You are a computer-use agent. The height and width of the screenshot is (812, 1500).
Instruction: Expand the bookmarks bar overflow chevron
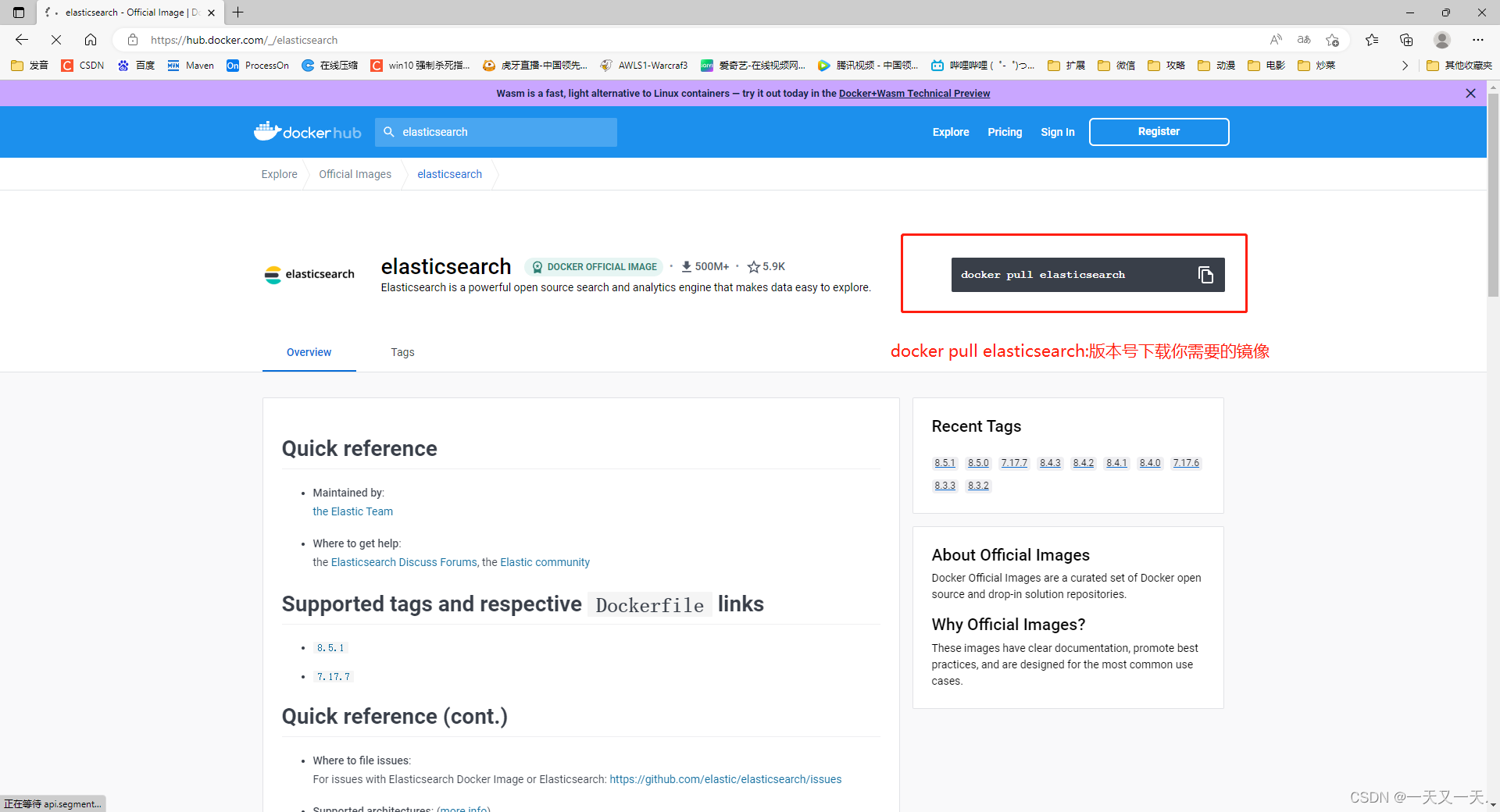tap(1405, 66)
